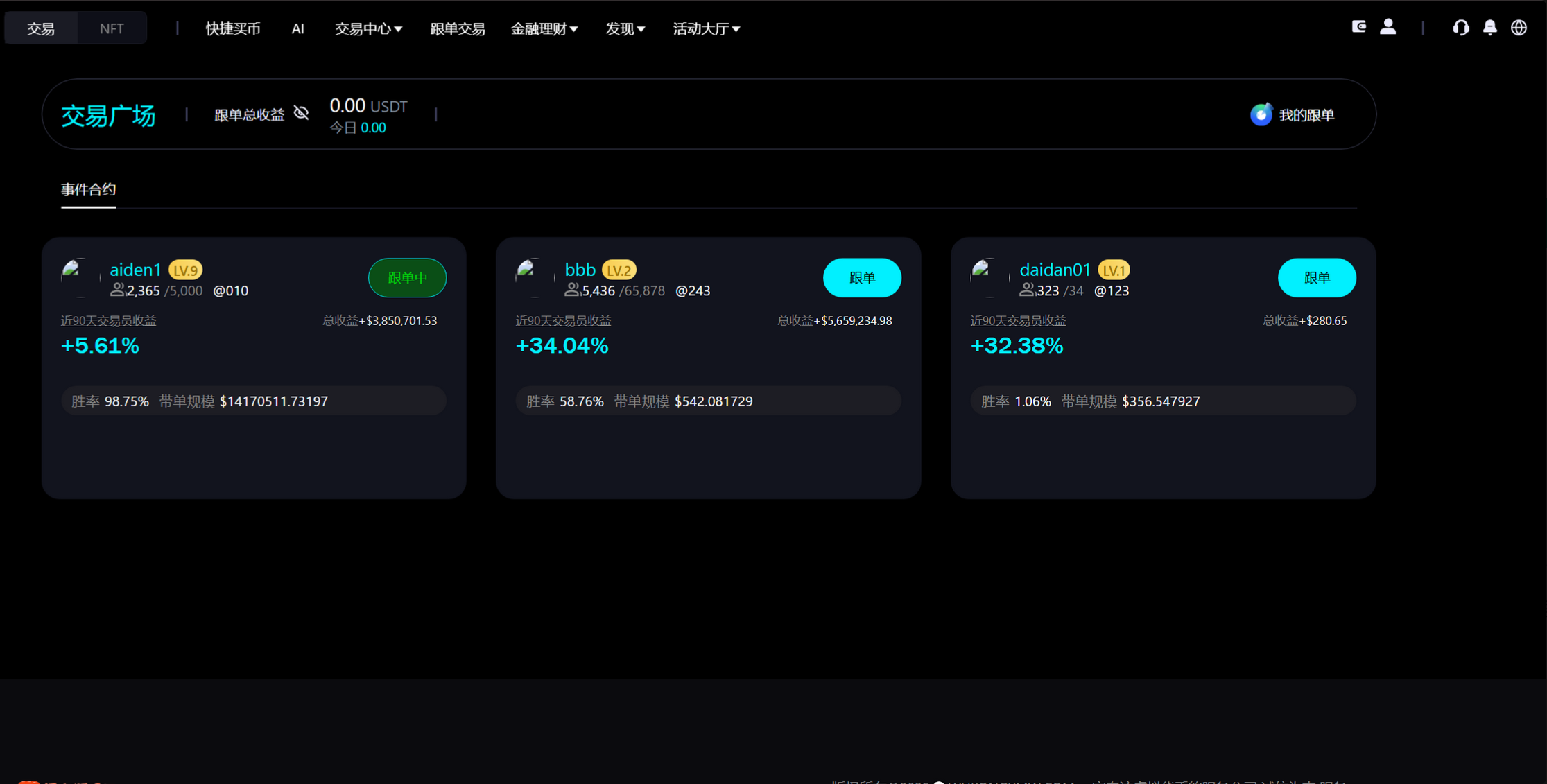Viewport: 1547px width, 784px height.
Task: Switch to 交易 mode toggle
Action: tap(41, 28)
